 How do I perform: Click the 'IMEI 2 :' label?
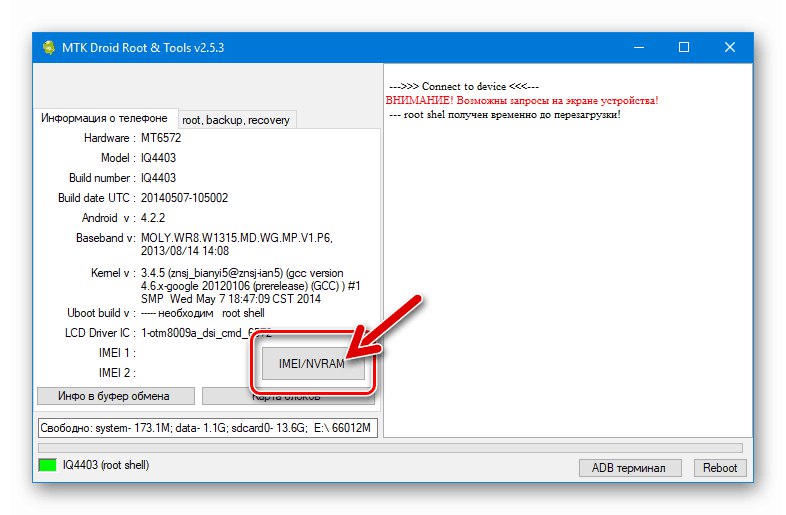117,373
